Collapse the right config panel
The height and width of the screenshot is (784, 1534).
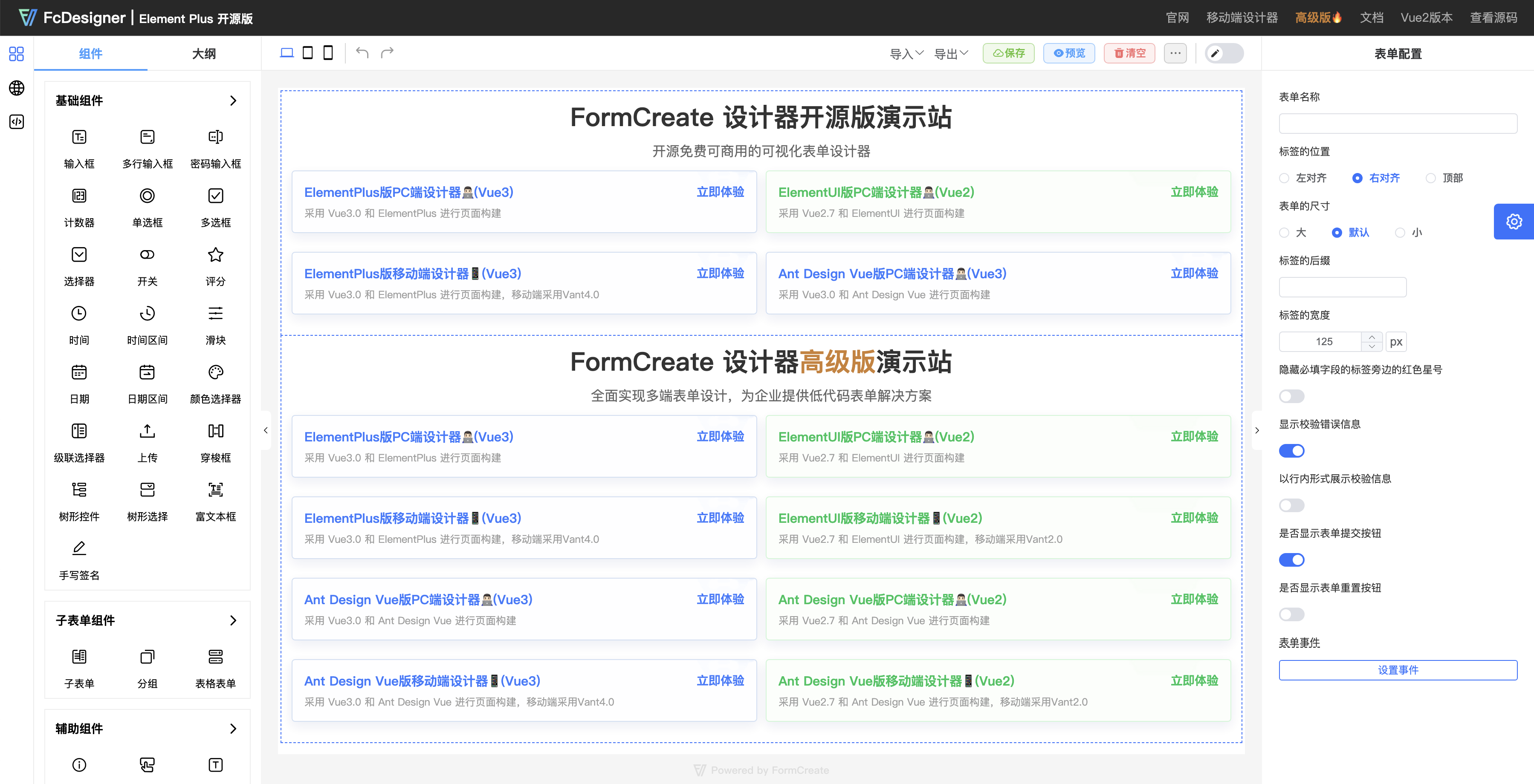(x=1256, y=430)
